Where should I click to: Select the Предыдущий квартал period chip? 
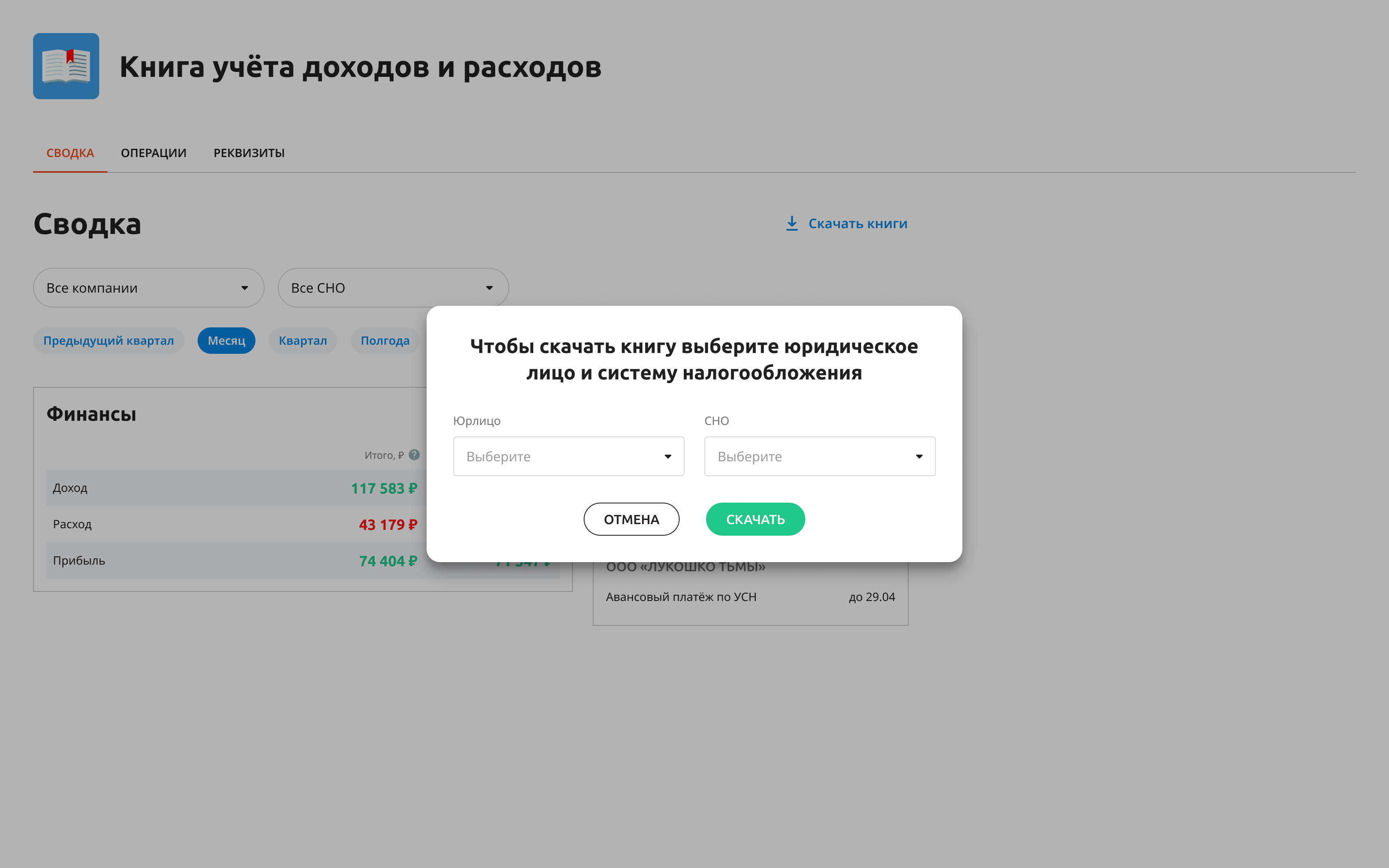click(108, 341)
